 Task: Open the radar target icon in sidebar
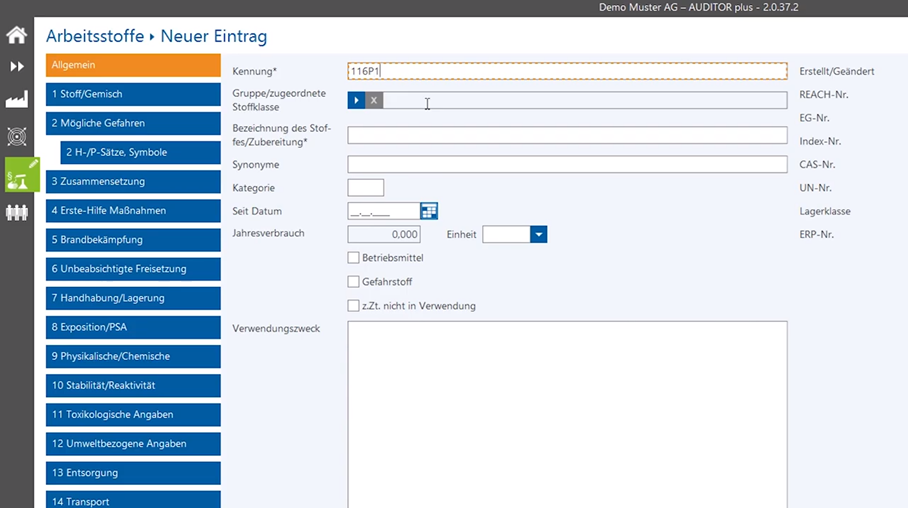click(16, 136)
